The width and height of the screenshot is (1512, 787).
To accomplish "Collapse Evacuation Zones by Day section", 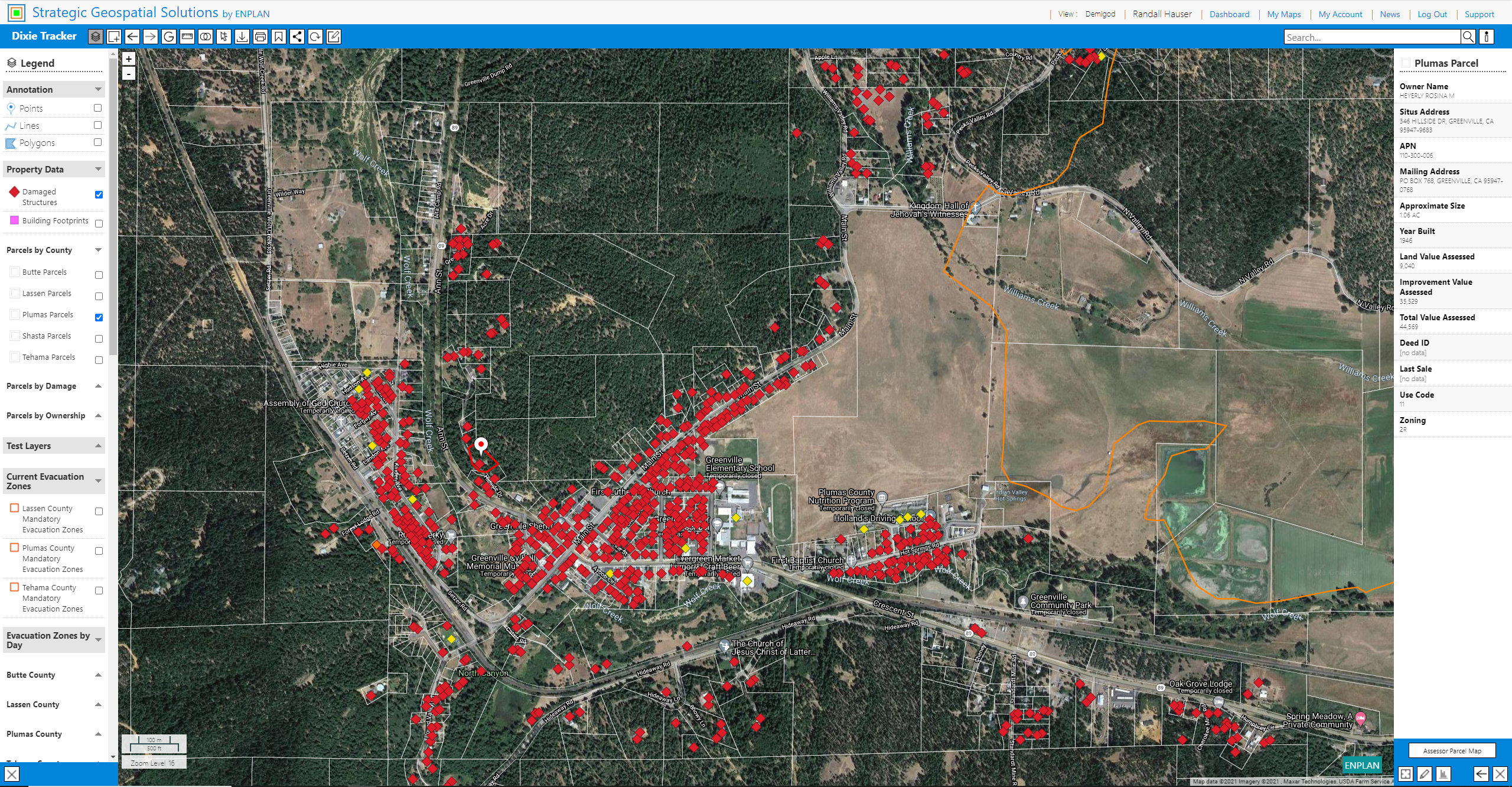I will click(x=98, y=640).
